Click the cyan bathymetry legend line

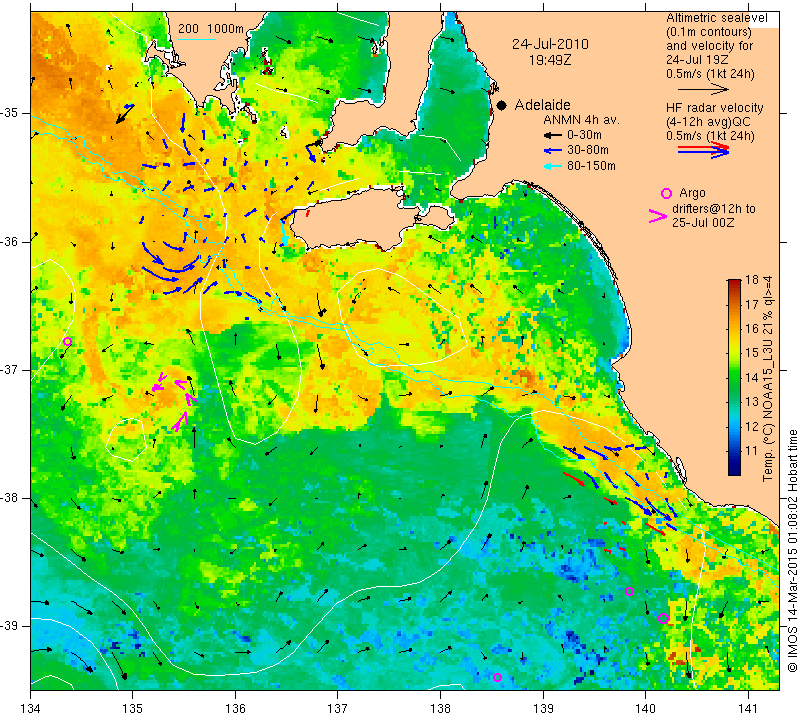[196, 39]
